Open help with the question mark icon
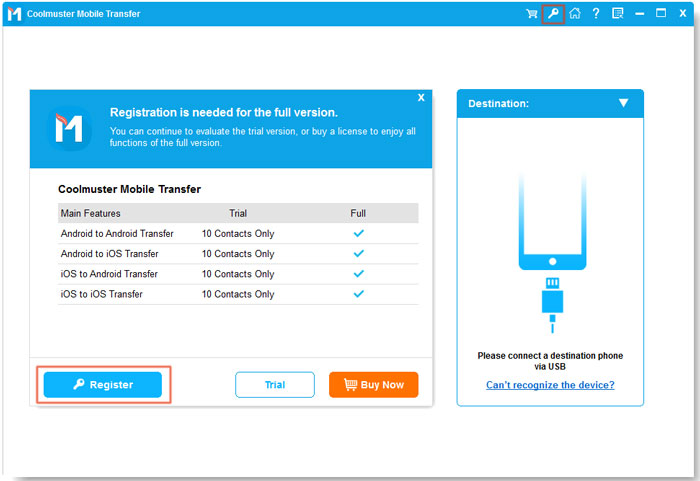Image resolution: width=700 pixels, height=481 pixels. click(x=596, y=14)
